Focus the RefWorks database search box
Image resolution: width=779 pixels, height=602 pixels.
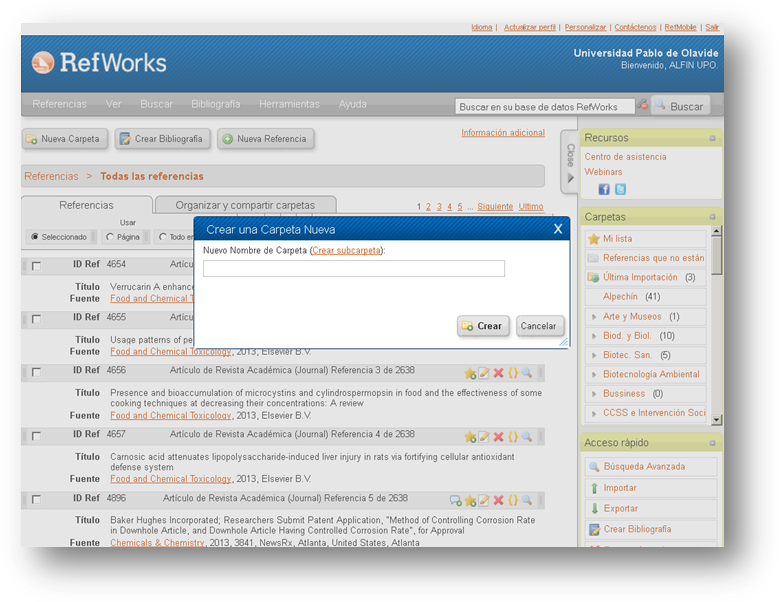point(545,106)
